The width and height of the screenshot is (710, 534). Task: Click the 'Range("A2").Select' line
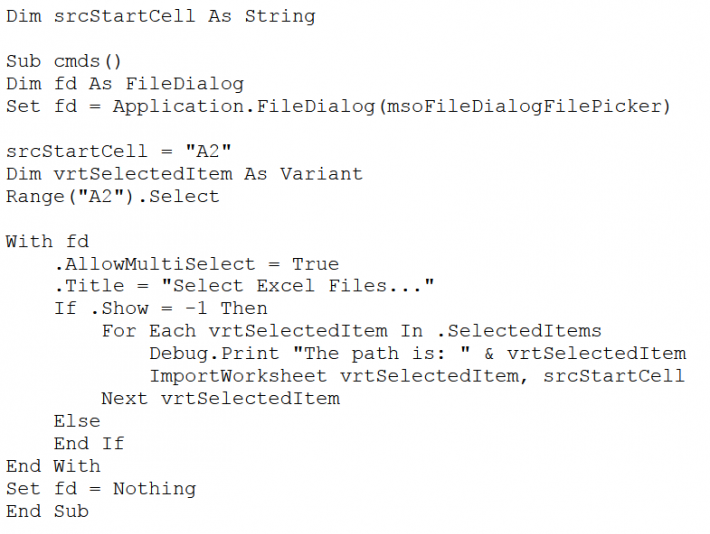(x=112, y=196)
